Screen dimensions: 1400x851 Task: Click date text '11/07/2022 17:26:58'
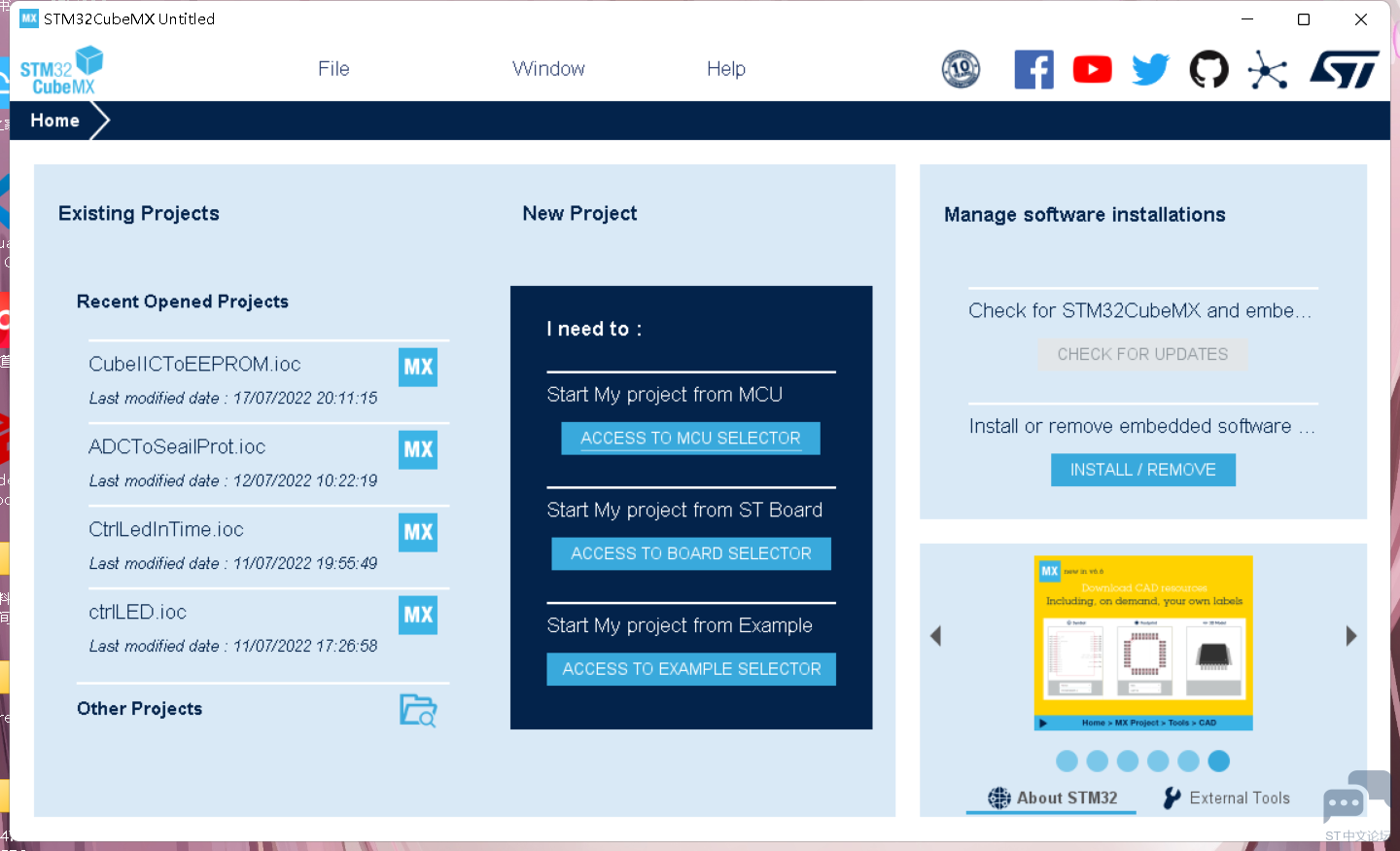[305, 646]
